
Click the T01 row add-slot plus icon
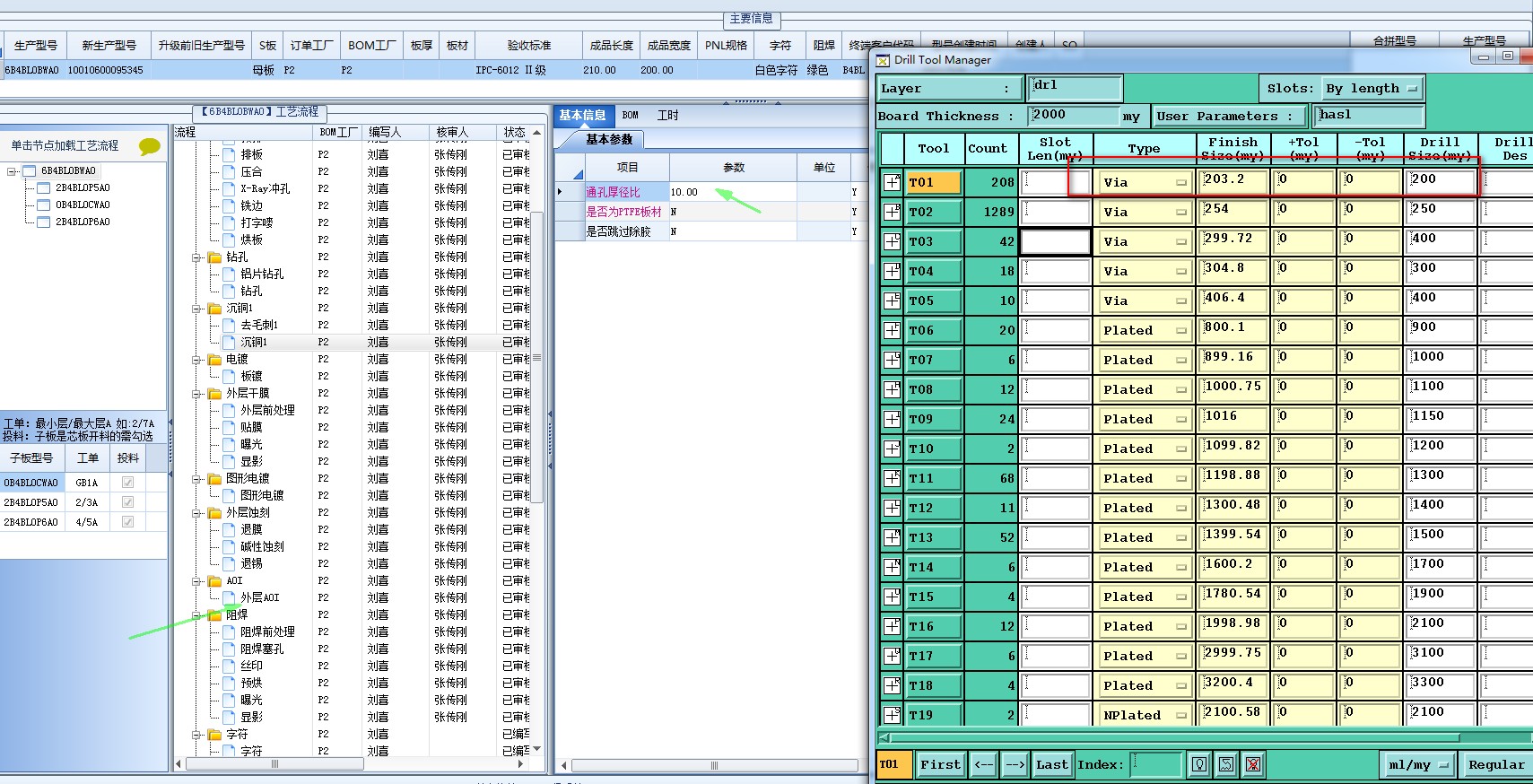(892, 182)
